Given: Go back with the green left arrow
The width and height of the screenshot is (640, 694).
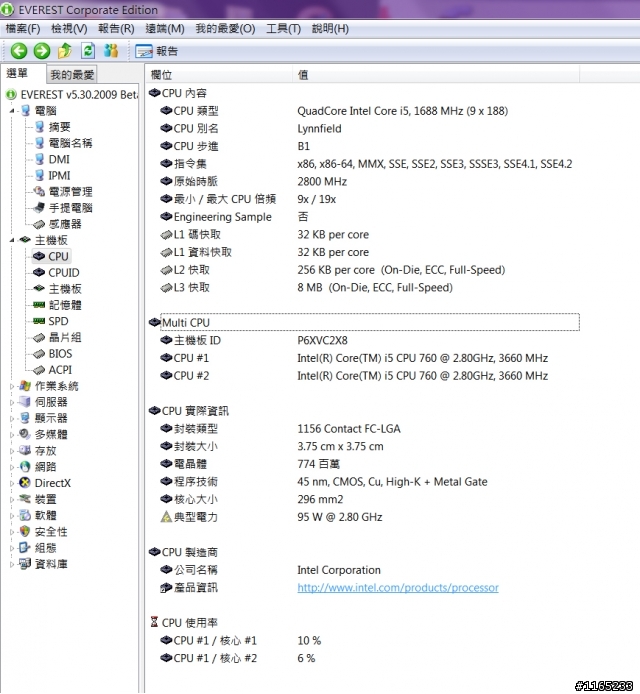Looking at the screenshot, I should [19, 51].
